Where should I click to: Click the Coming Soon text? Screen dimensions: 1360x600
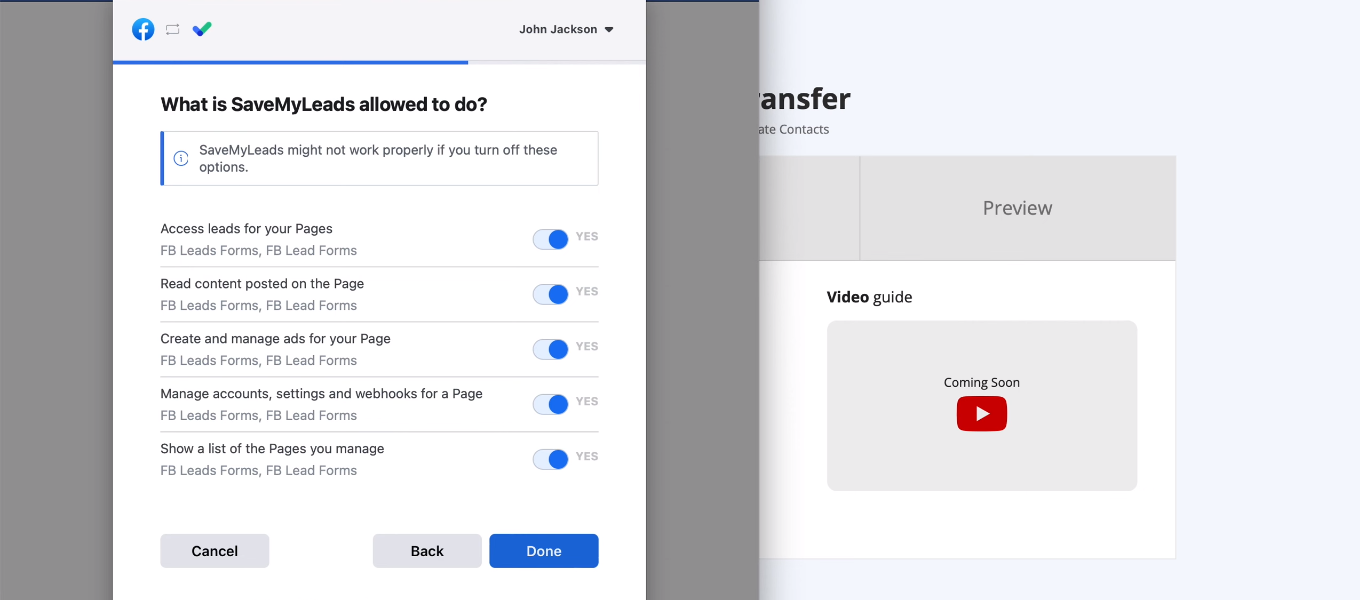[x=982, y=383]
